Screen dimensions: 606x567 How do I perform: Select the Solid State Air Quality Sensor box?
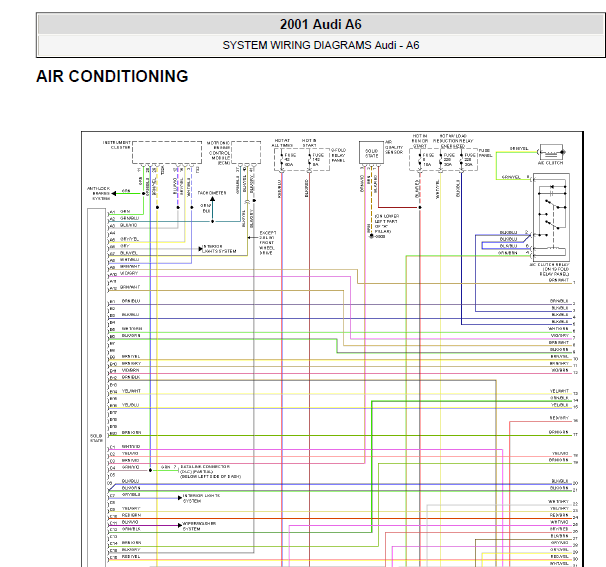tap(371, 153)
